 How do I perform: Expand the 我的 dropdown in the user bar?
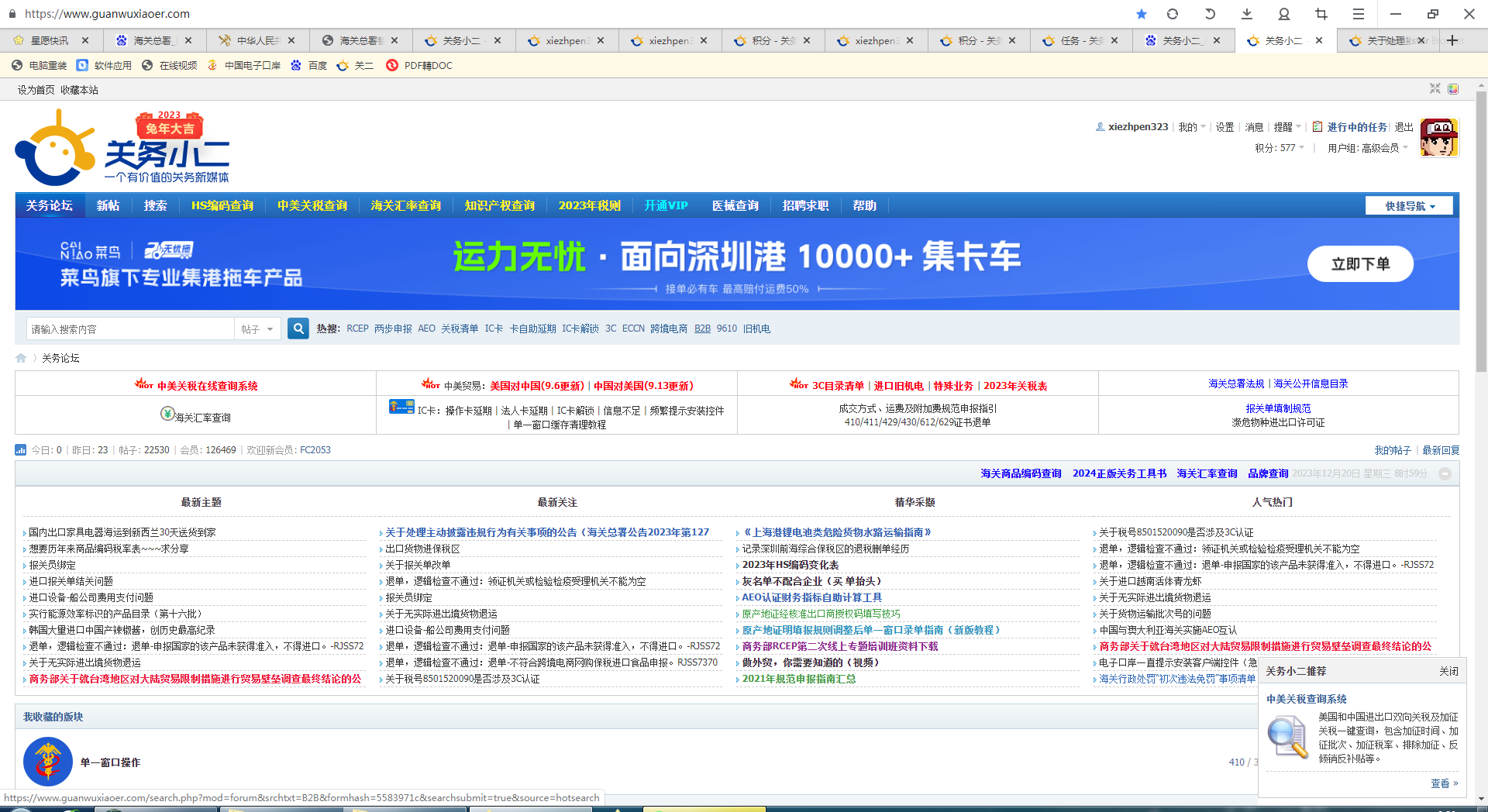pyautogui.click(x=1192, y=127)
